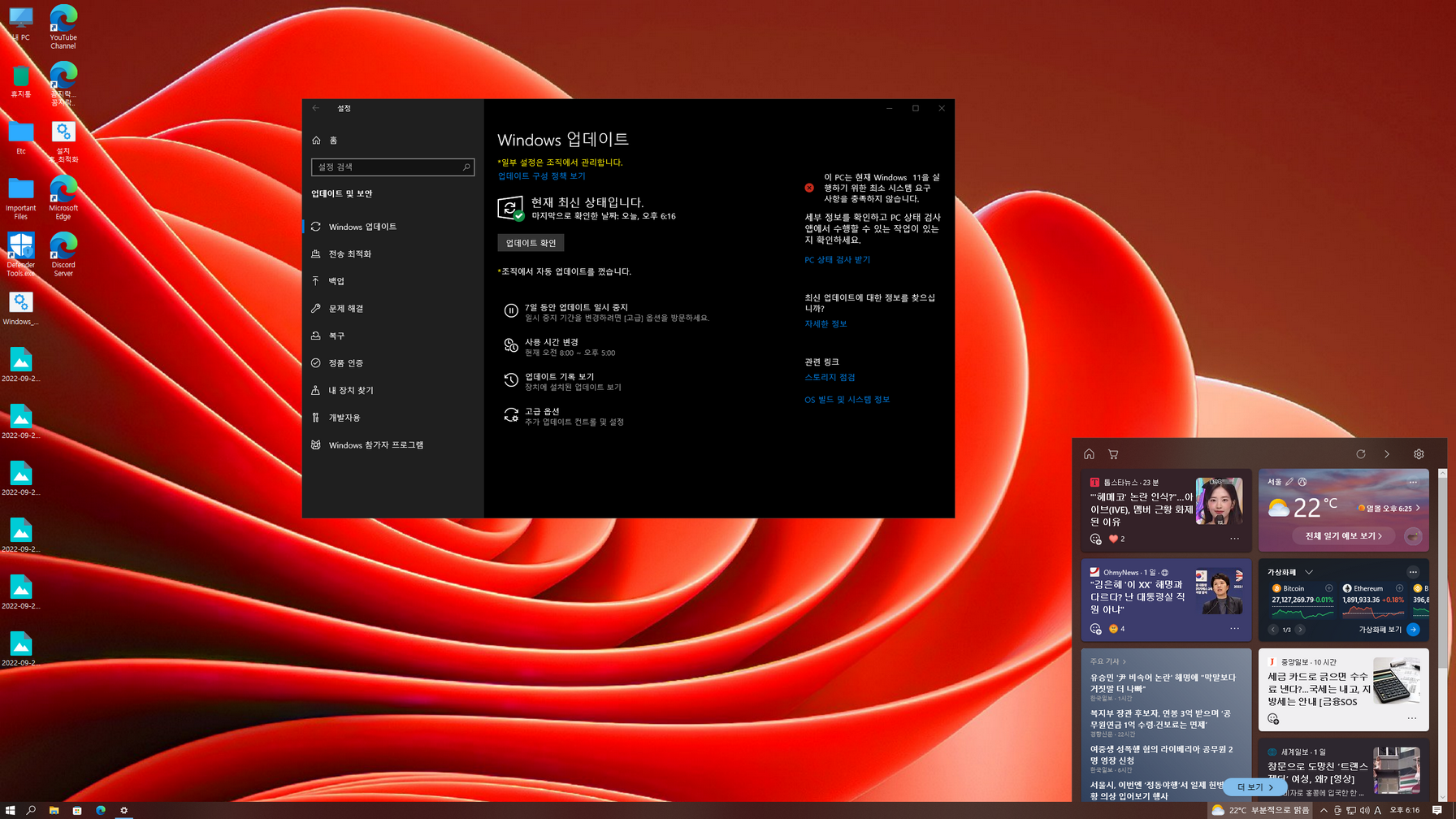Click 전체 일기 예보 보기 button
The image size is (1456, 819).
click(1343, 536)
